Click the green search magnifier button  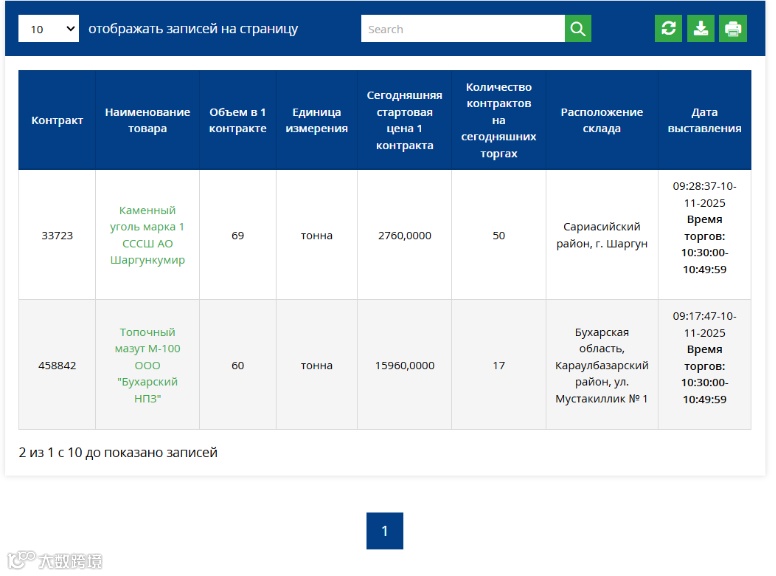578,29
